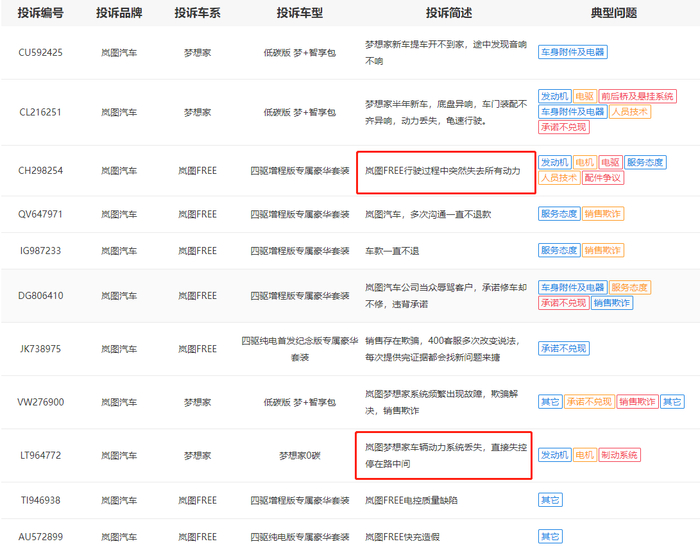Open complaint number CU592425

click(41, 53)
